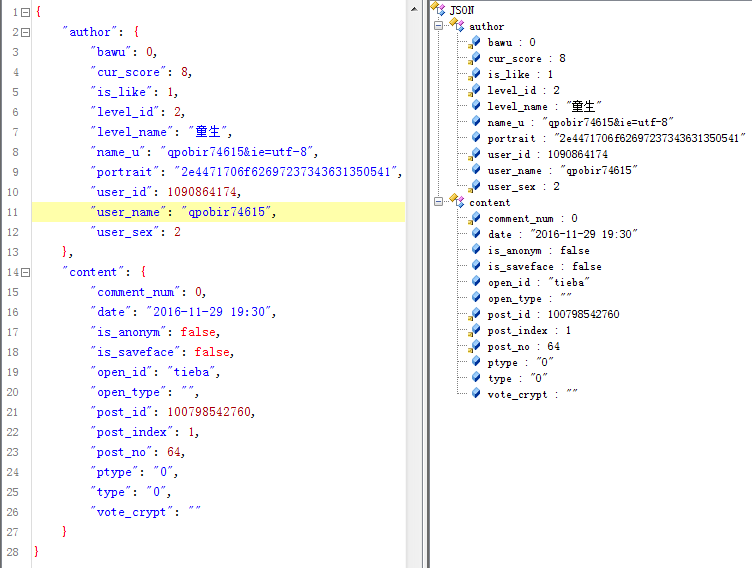Click value 1090864174 on editor line 10

coord(202,192)
